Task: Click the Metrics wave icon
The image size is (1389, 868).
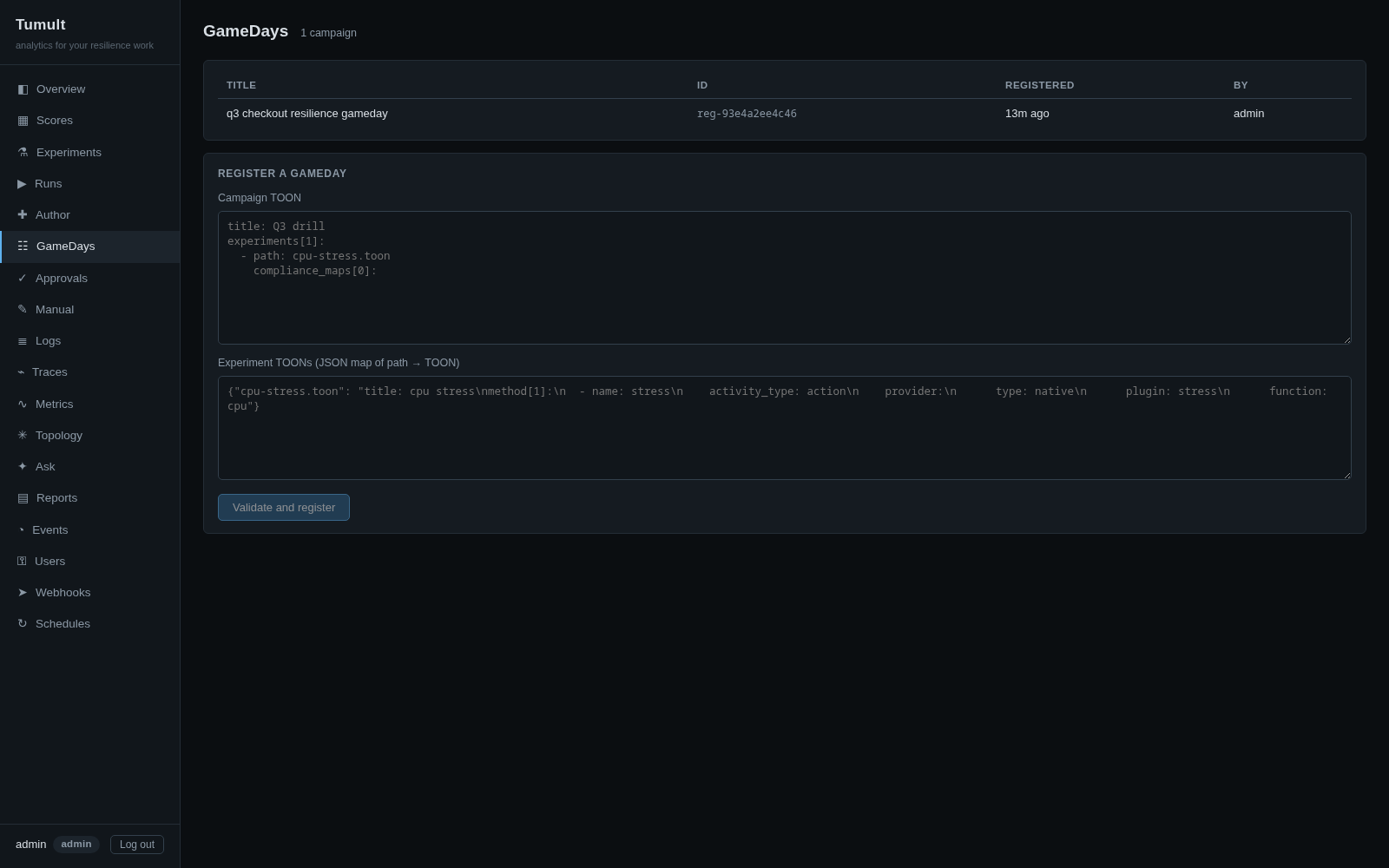Action: point(23,404)
